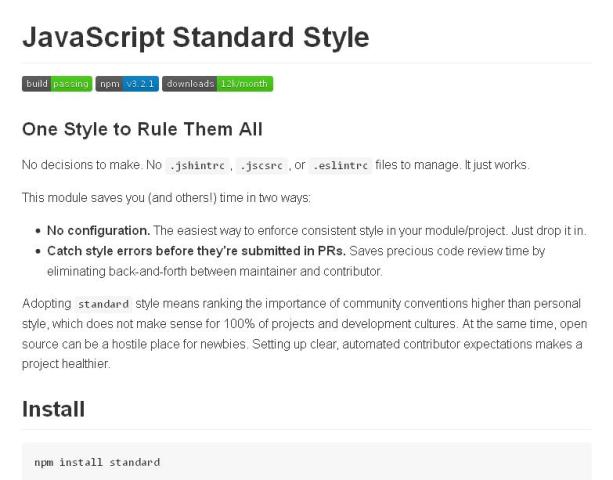The image size is (613, 480).
Task: Click the bullet before No configuration
Action: coord(37,232)
